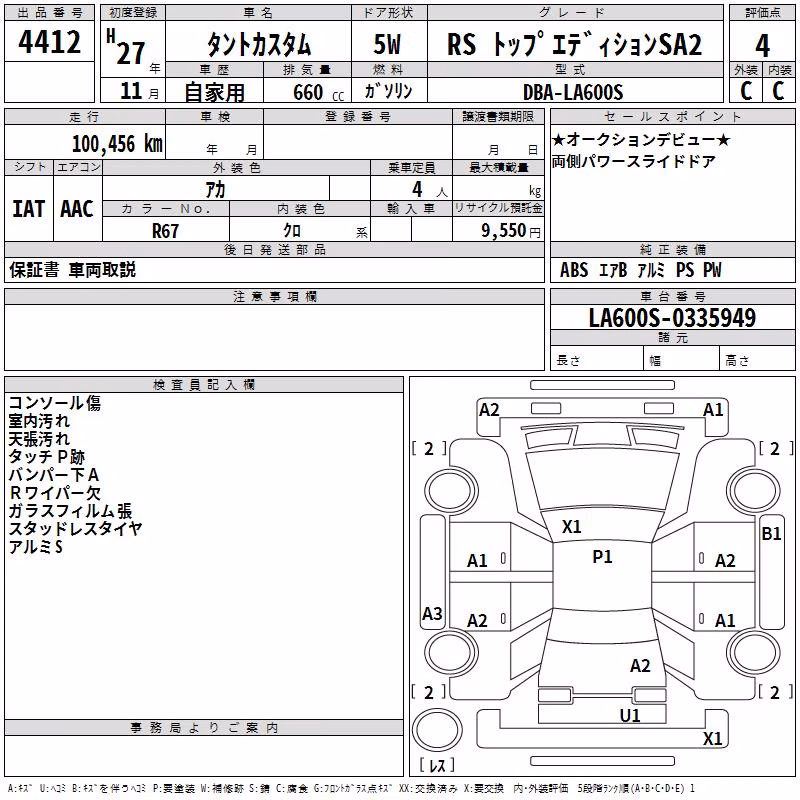Select the 事務局よりご案内 section header
Screen dimensions: 800x800
(x=204, y=728)
